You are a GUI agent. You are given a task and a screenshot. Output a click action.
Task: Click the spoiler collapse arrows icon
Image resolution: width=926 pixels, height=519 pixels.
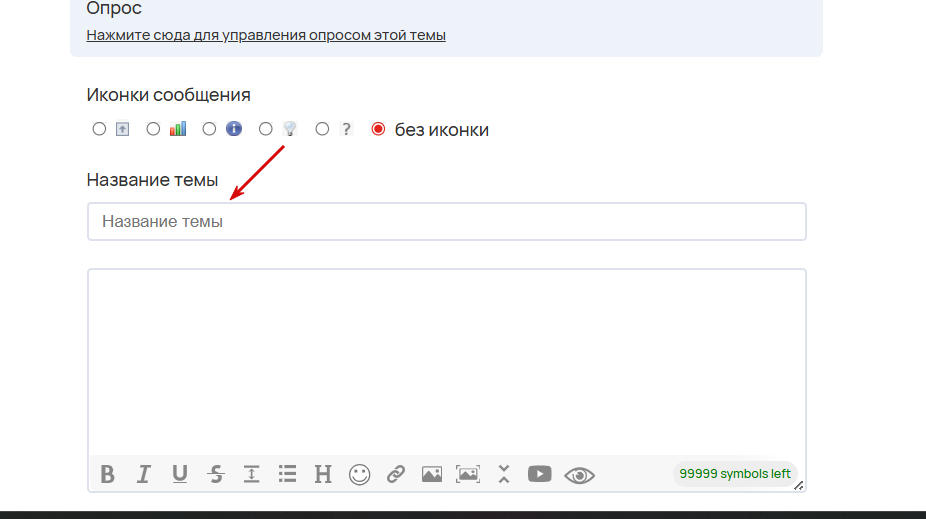504,474
